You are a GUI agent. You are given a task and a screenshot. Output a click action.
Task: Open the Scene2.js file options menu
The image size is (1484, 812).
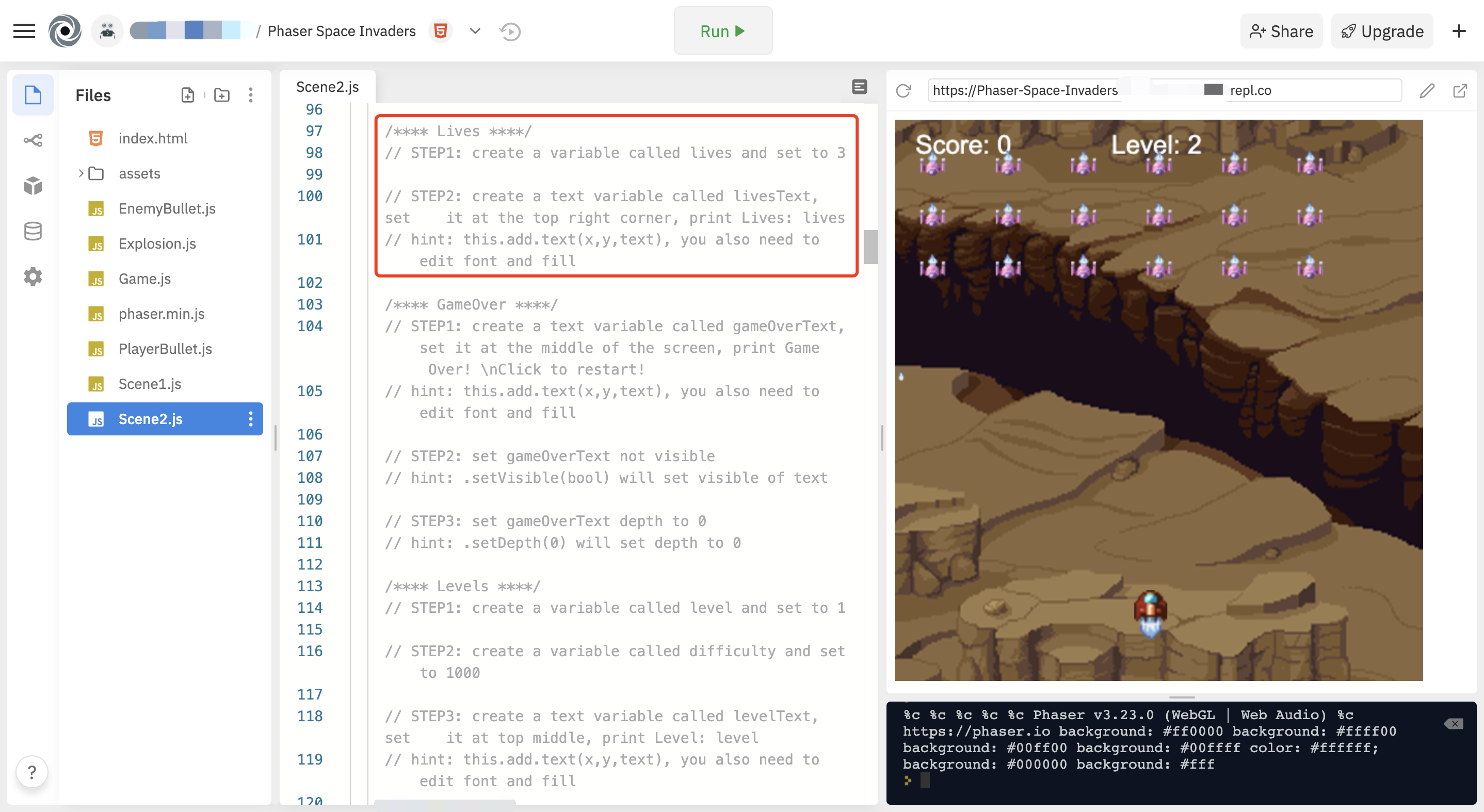click(250, 419)
